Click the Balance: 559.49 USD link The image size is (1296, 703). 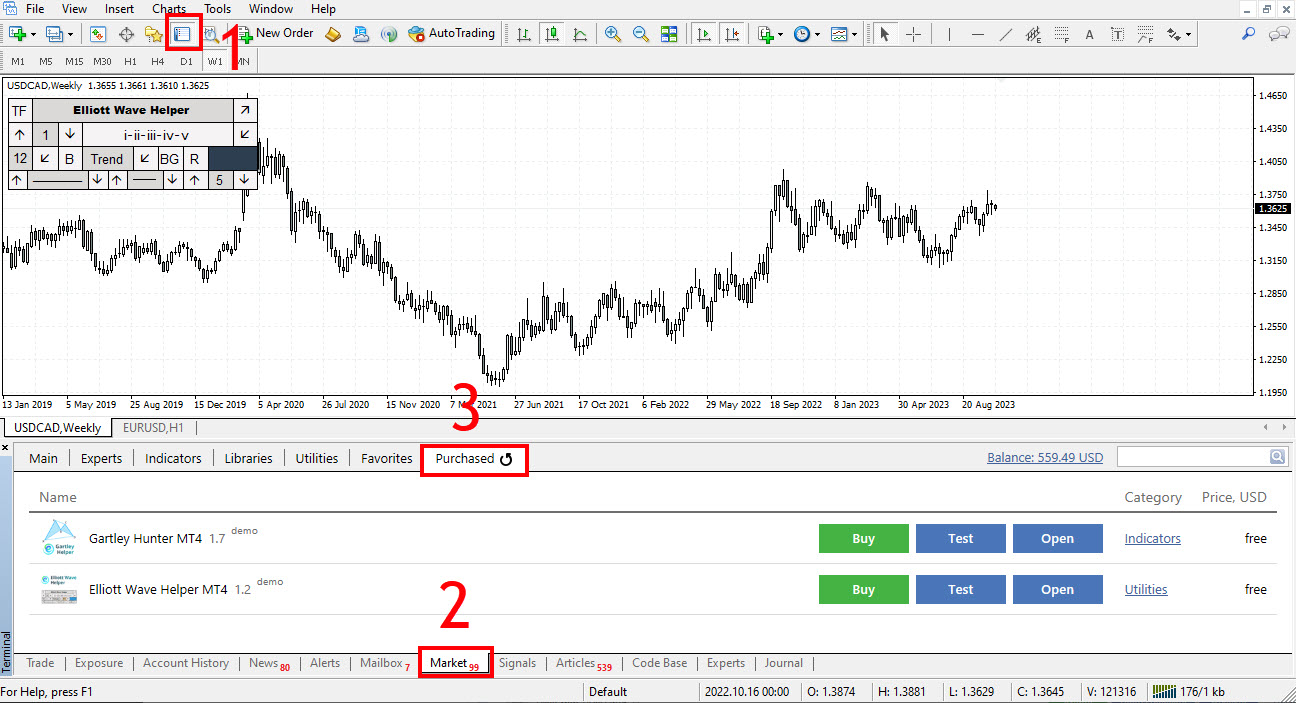point(1045,457)
